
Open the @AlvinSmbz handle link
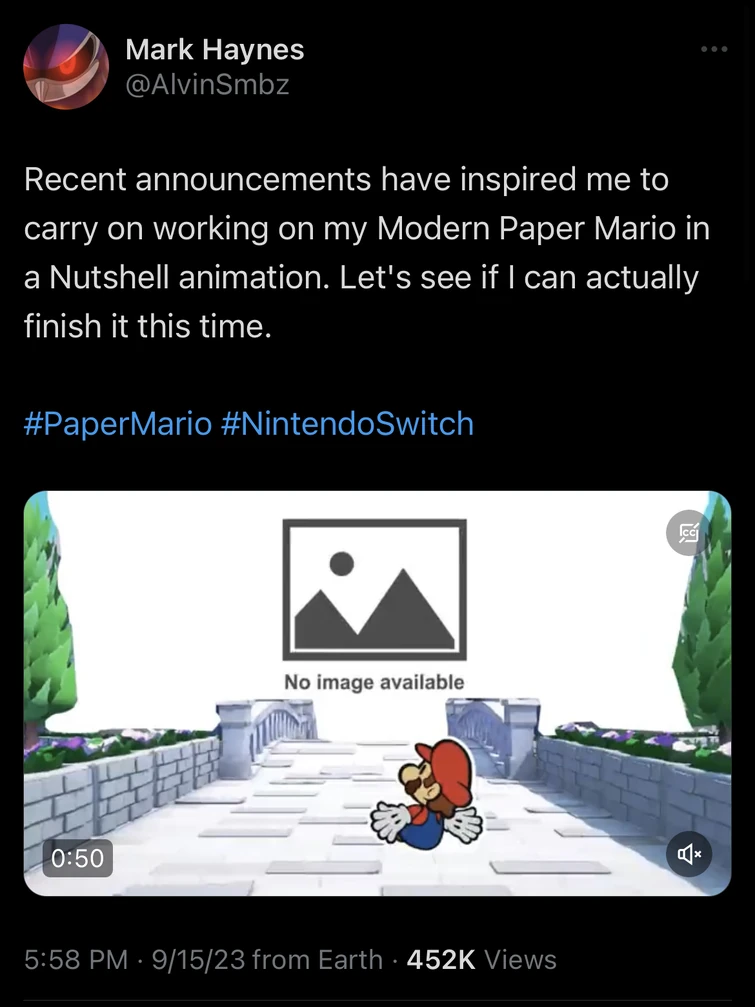tap(207, 85)
